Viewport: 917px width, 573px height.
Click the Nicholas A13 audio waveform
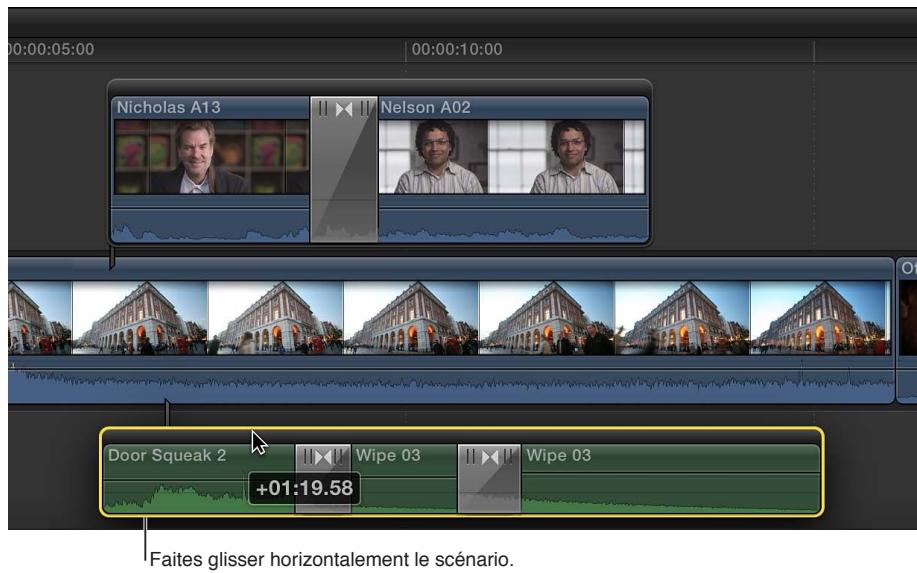[x=211, y=226]
